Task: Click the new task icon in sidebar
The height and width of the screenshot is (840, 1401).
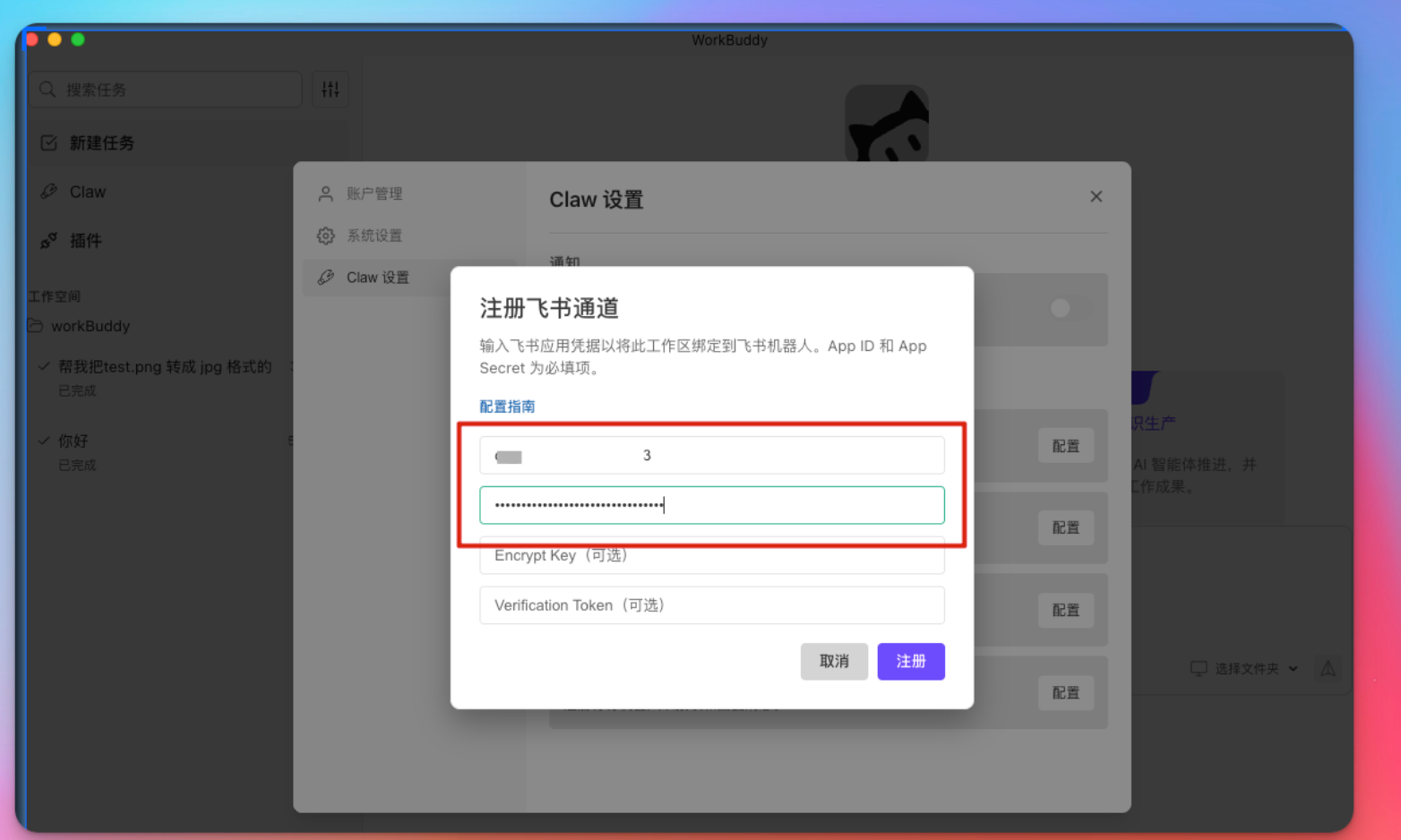Action: 49,143
